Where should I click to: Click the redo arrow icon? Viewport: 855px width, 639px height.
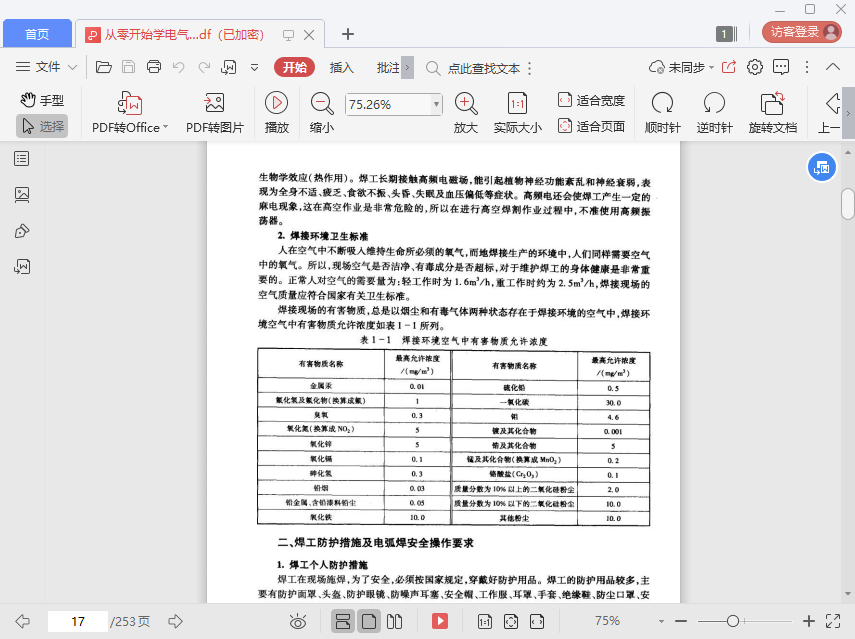[204, 67]
